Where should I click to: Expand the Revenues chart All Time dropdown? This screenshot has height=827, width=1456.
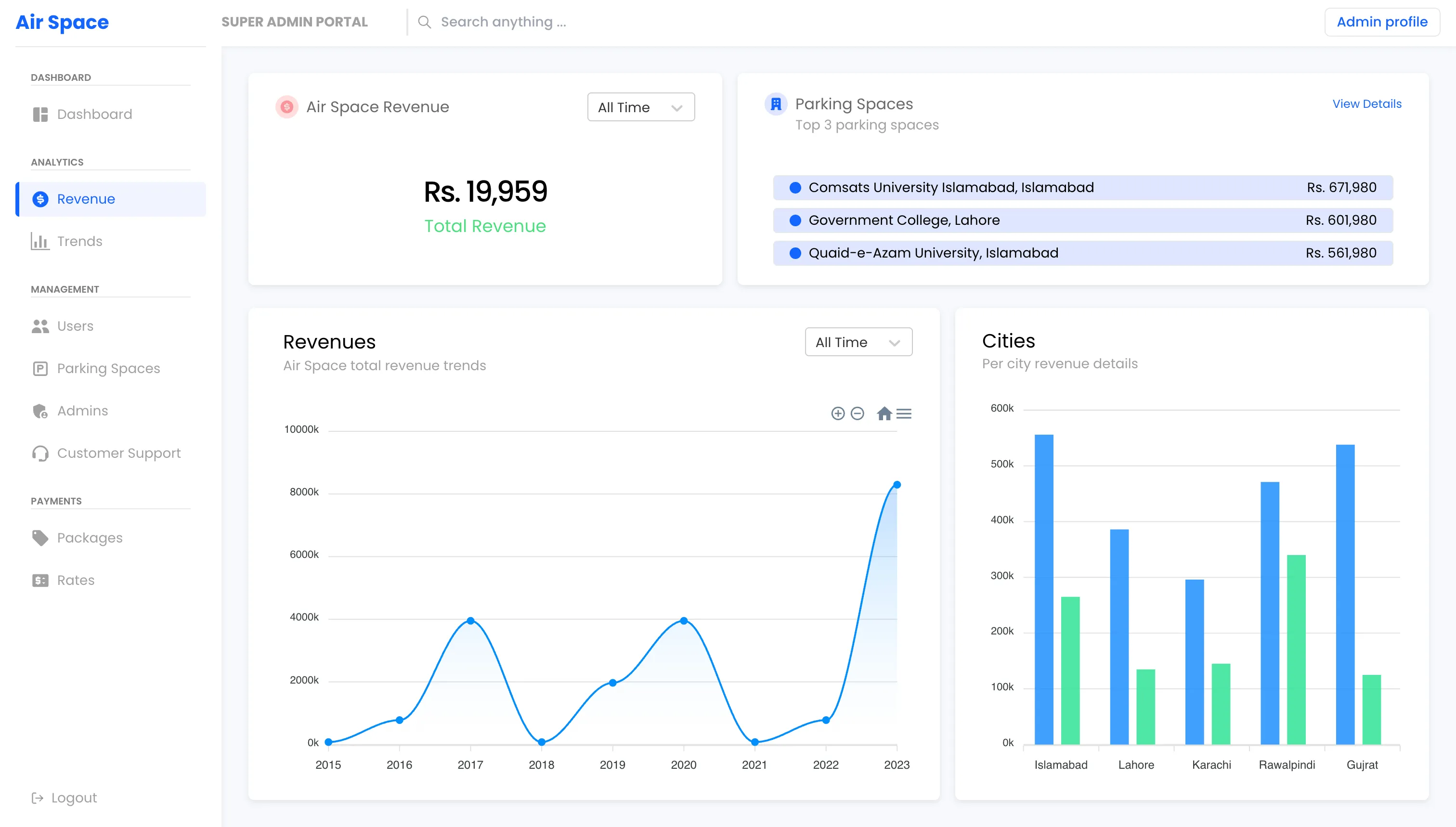(x=858, y=342)
